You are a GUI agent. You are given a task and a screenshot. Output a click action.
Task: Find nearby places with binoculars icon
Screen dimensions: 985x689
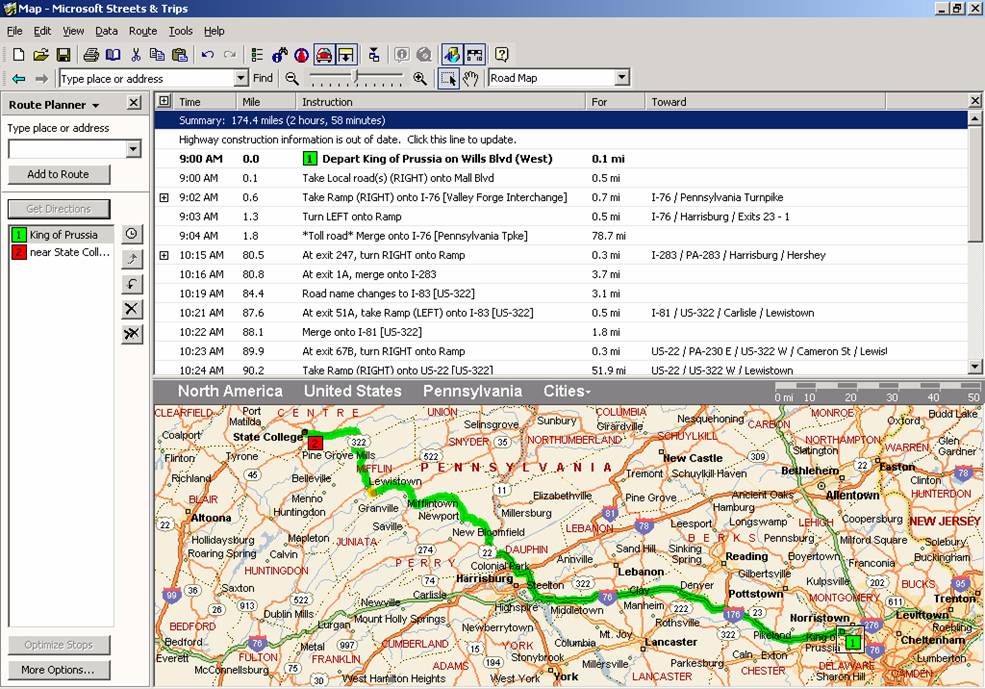[280, 55]
